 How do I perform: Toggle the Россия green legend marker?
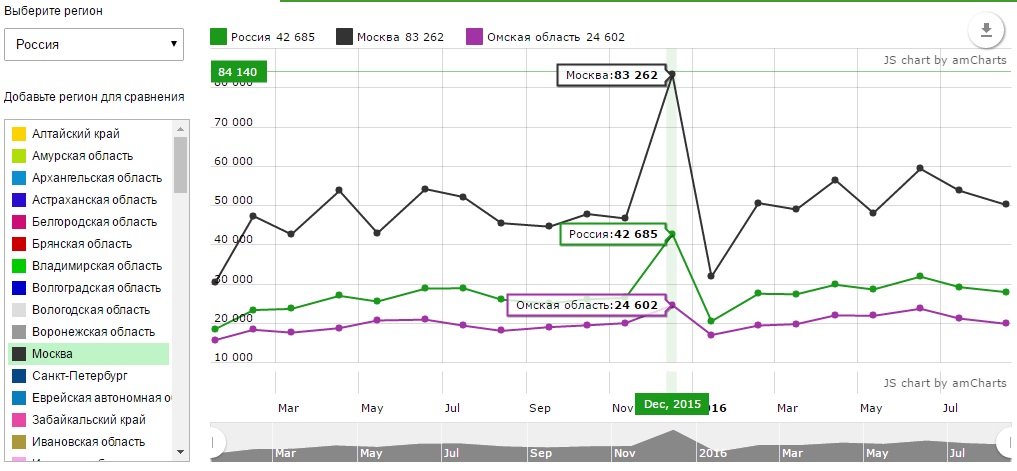[x=218, y=37]
